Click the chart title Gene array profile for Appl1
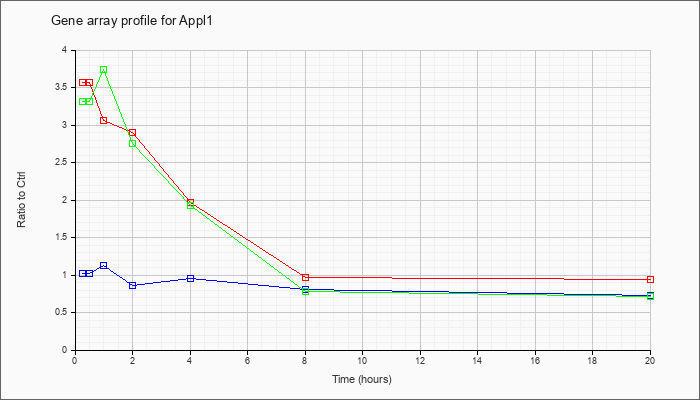The width and height of the screenshot is (700, 400). tap(132, 21)
